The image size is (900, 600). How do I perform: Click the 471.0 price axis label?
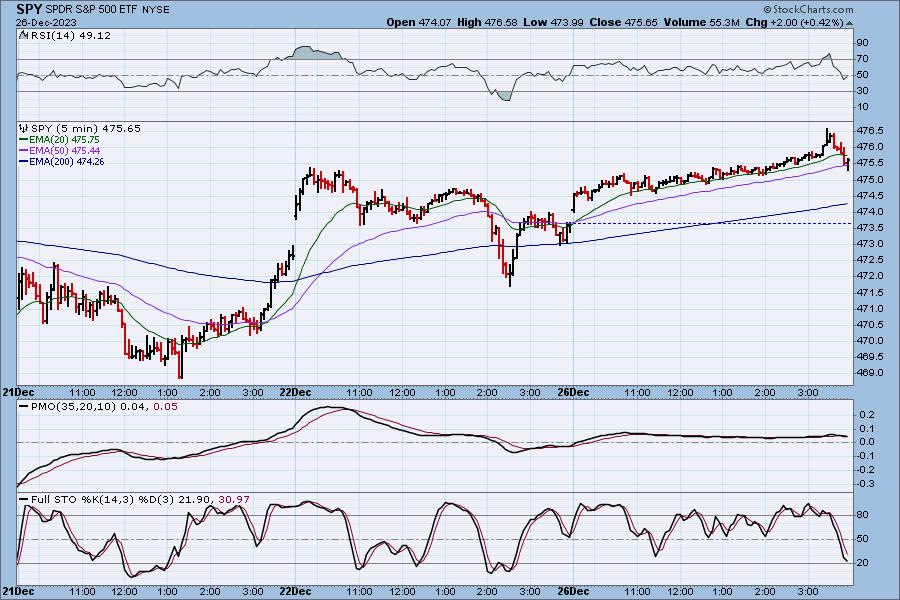(x=870, y=308)
